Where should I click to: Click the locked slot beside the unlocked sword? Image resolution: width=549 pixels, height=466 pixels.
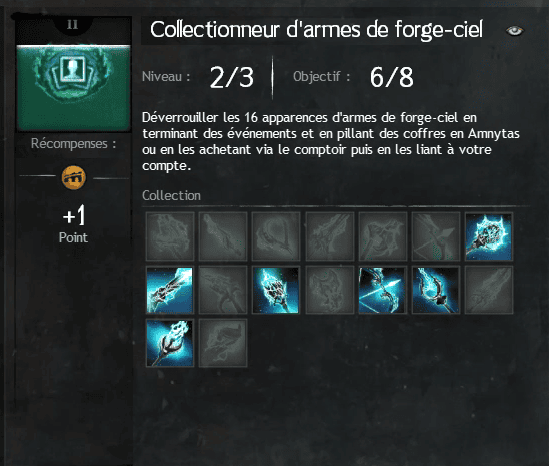(x=223, y=290)
